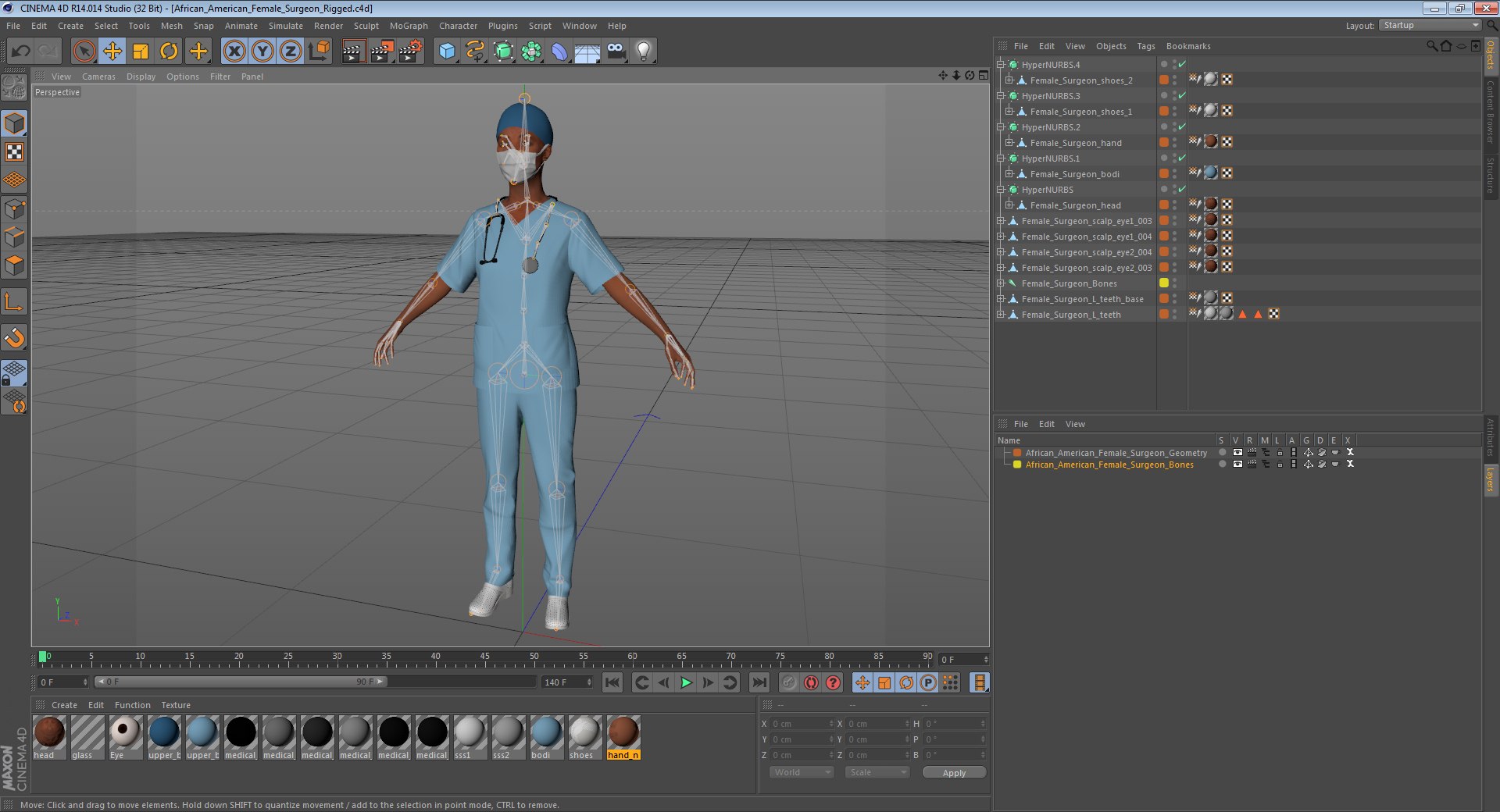Add a camera object icon
Screen dimensions: 1500x812
616,52
